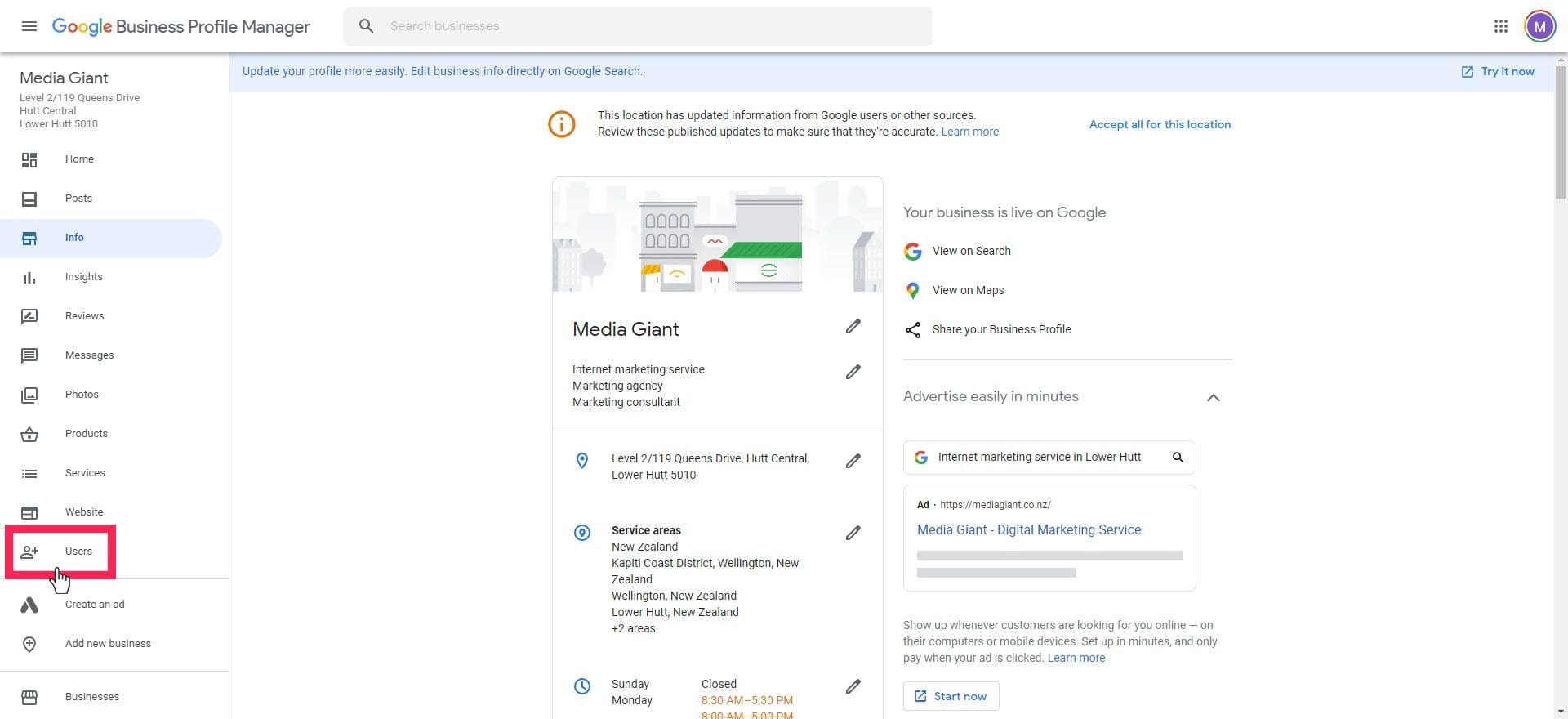
Task: Click the Search businesses field
Action: (637, 26)
